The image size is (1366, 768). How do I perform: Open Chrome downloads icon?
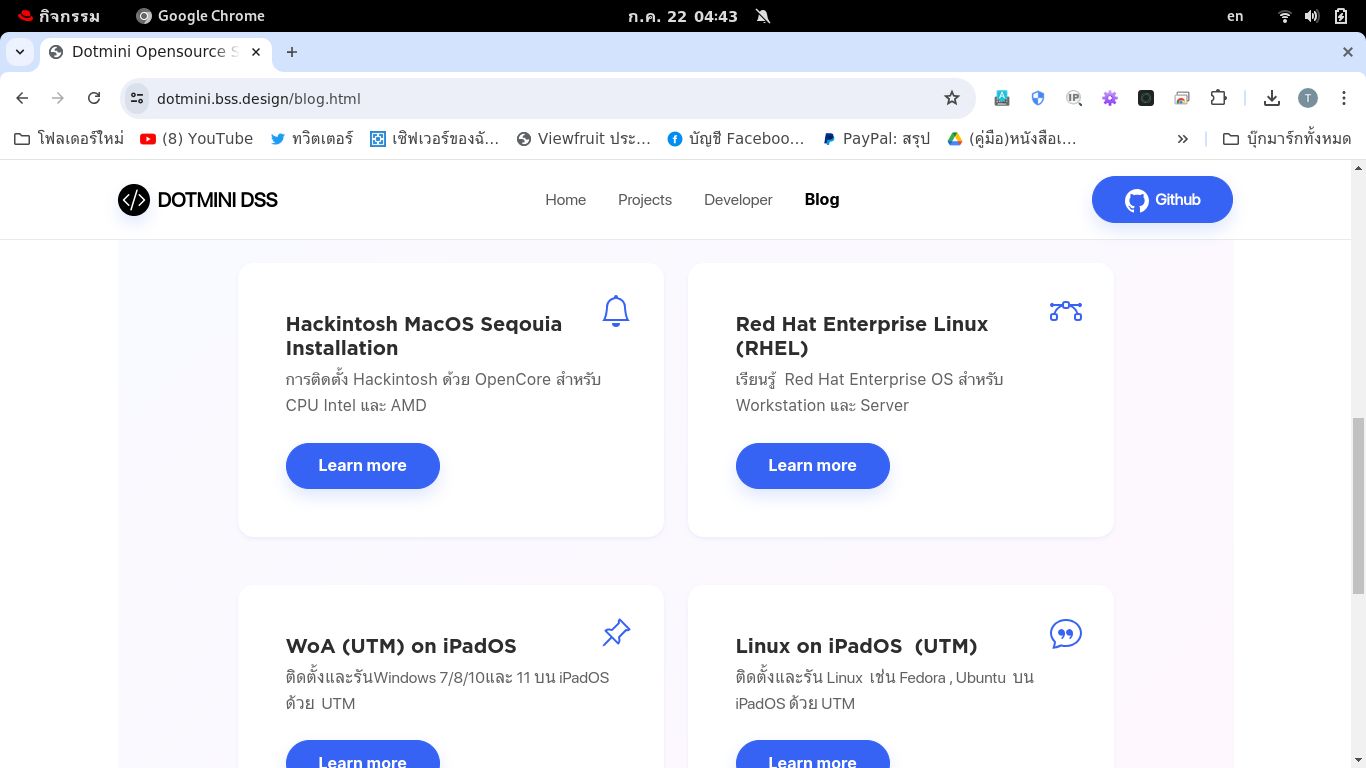pyautogui.click(x=1272, y=98)
